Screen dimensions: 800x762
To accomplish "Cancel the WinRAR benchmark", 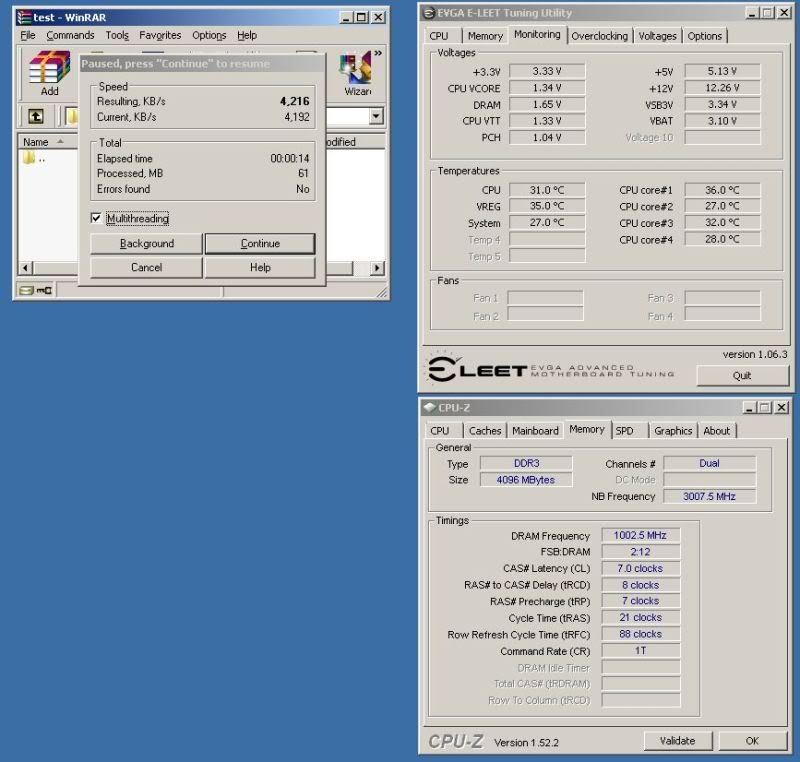I will 146,268.
